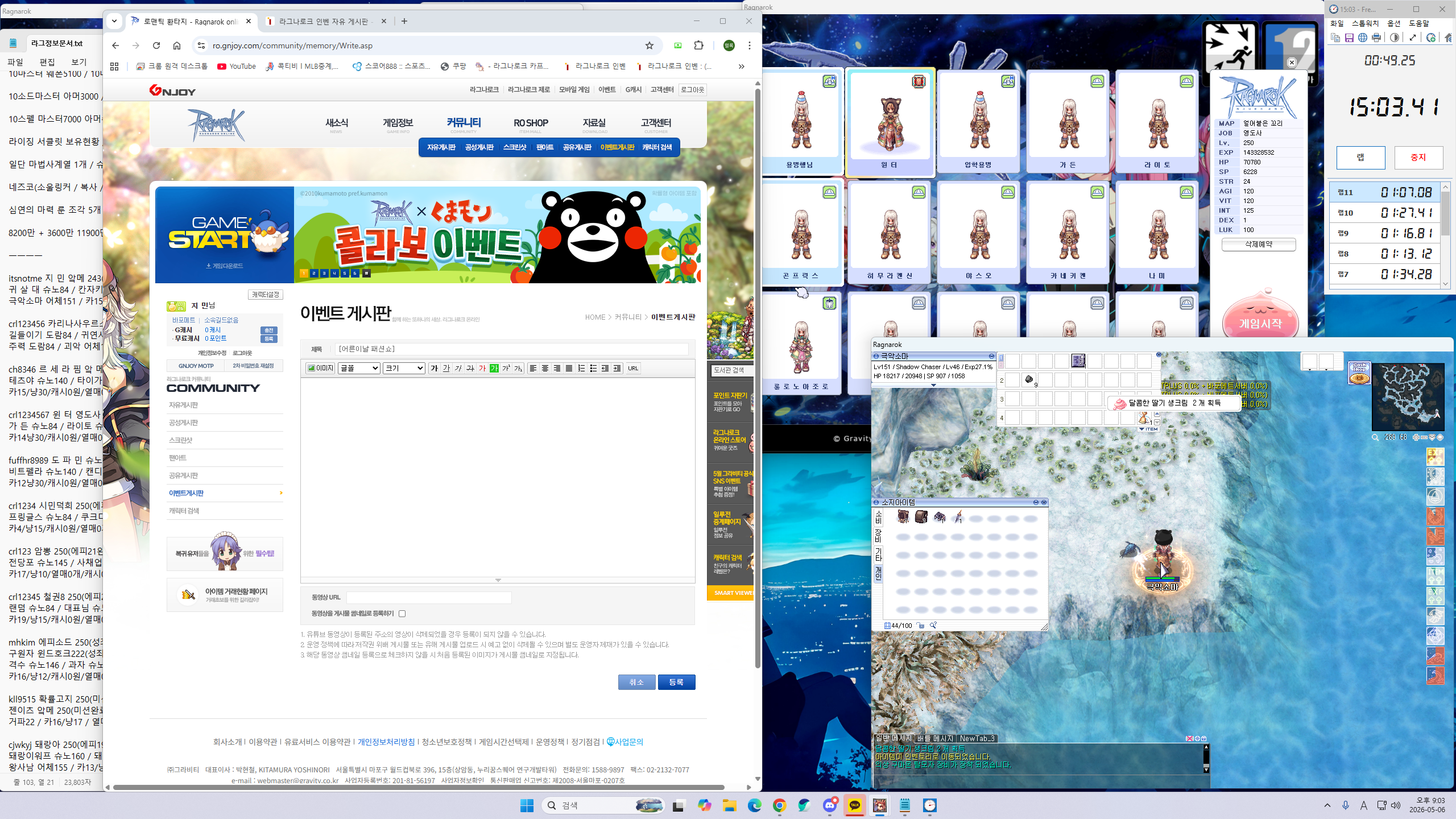Expand the ITEM dropdown under the hotkey bar

(x=1149, y=429)
